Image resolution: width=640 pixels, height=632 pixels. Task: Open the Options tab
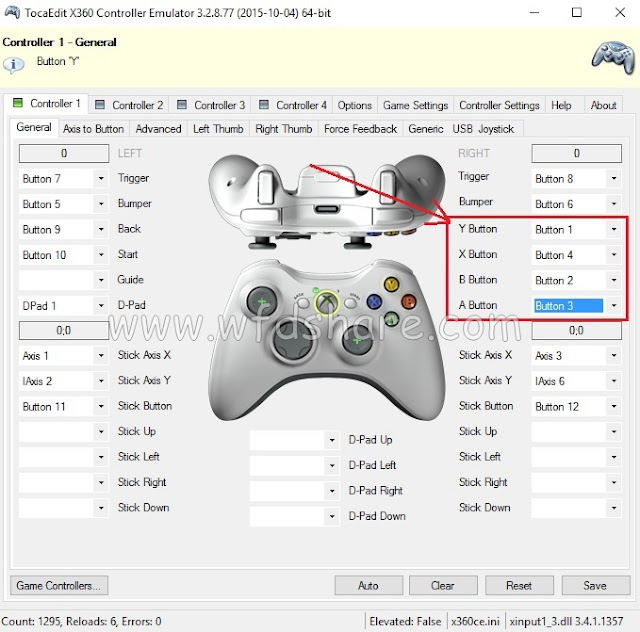[354, 105]
